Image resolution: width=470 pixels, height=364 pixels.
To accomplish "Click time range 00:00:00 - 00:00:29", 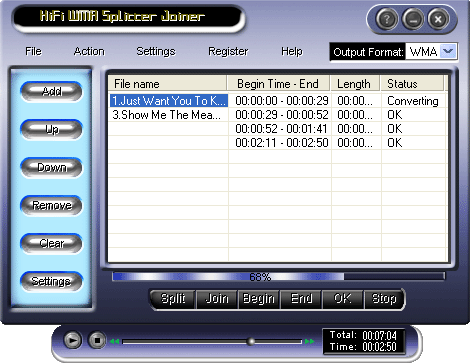I will click(282, 101).
